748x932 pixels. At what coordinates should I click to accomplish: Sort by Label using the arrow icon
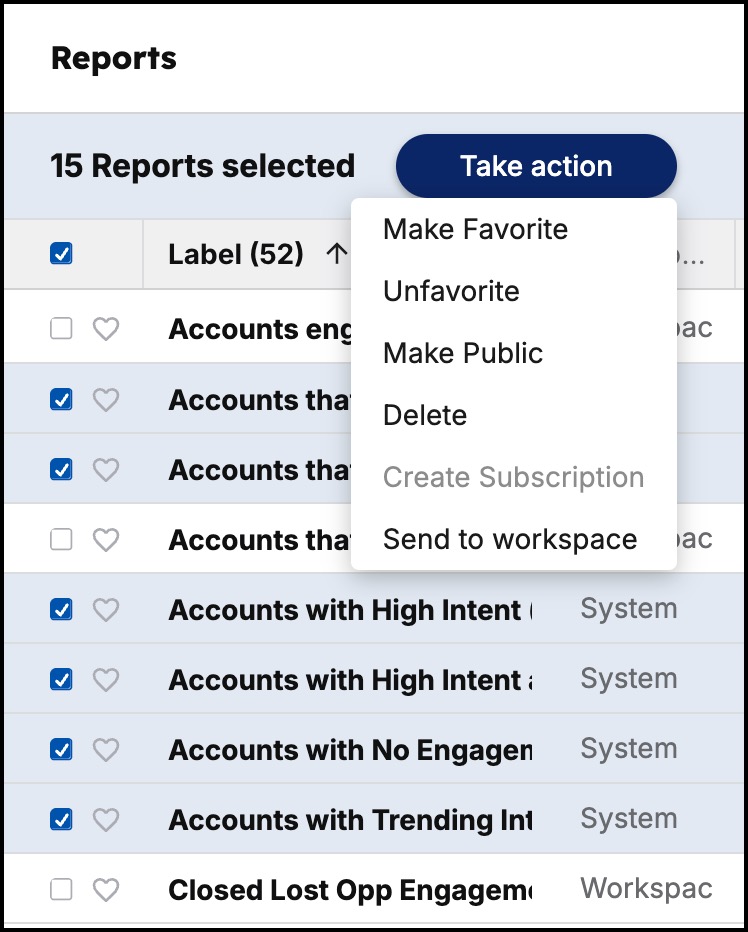(x=337, y=254)
